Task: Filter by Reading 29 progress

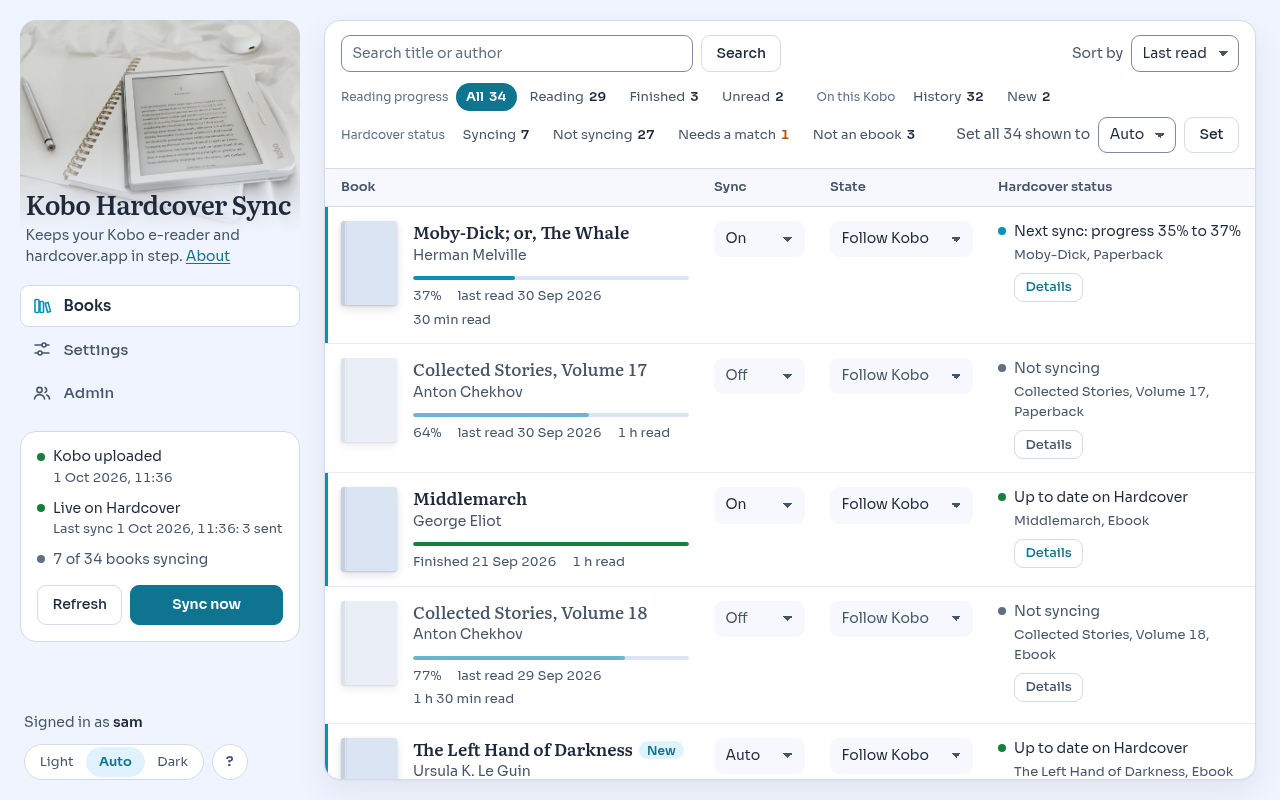Action: (x=568, y=97)
